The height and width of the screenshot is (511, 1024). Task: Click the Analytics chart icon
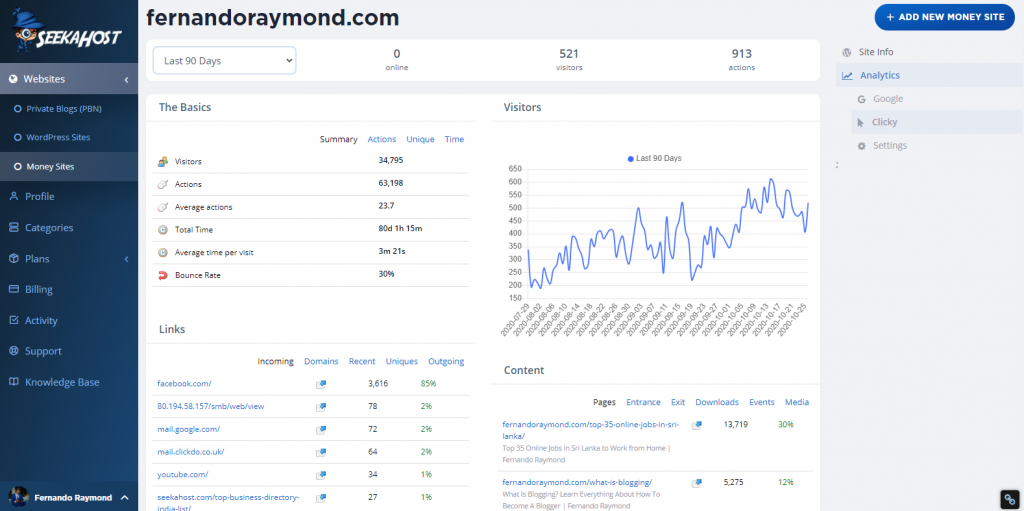coord(847,75)
